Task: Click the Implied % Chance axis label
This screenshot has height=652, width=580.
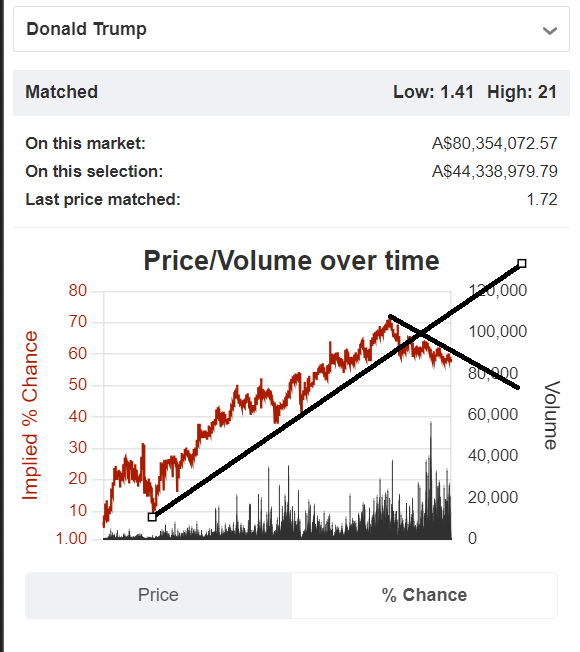Action: coord(30,415)
